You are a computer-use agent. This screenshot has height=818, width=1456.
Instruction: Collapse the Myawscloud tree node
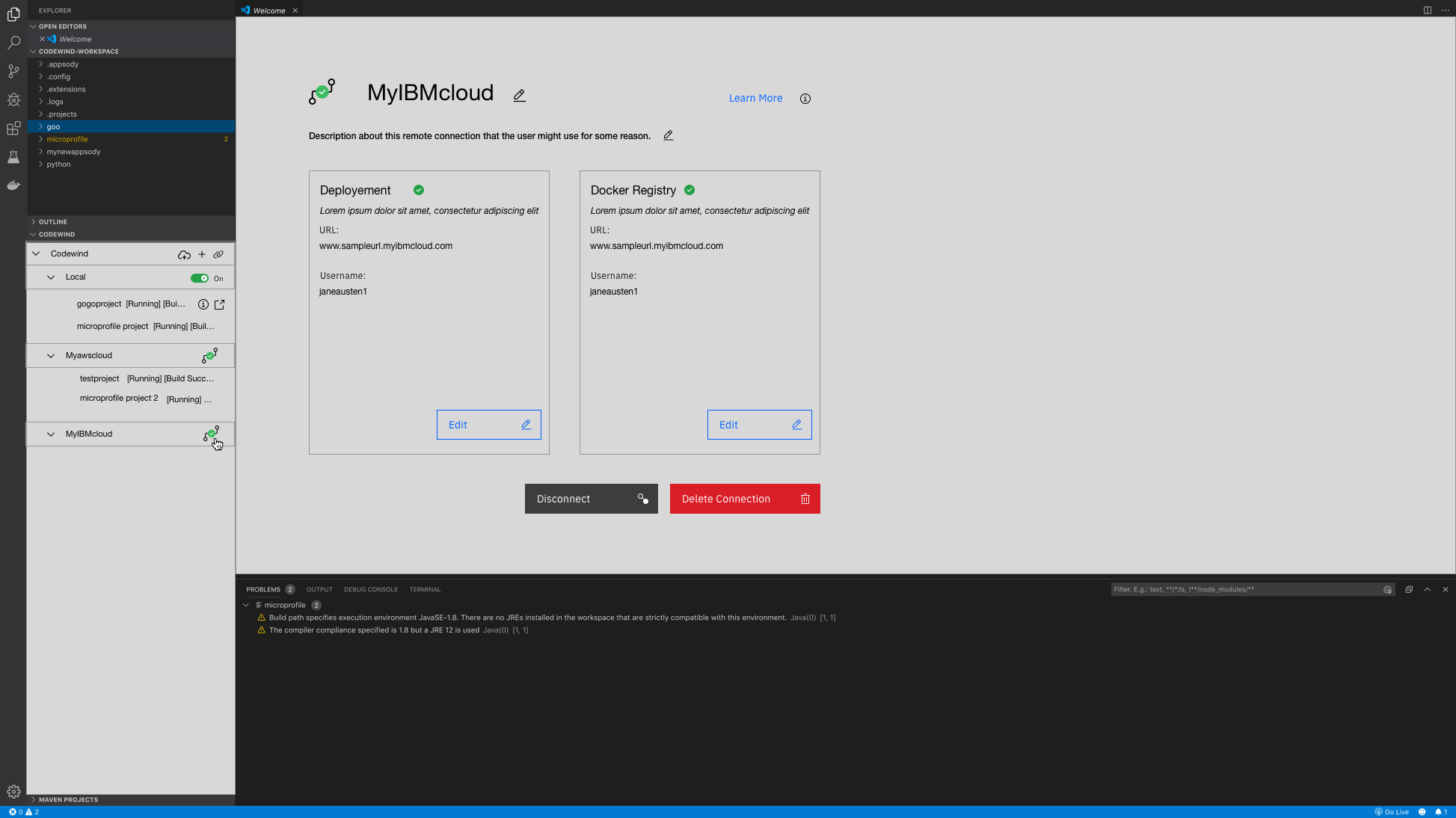(x=51, y=356)
